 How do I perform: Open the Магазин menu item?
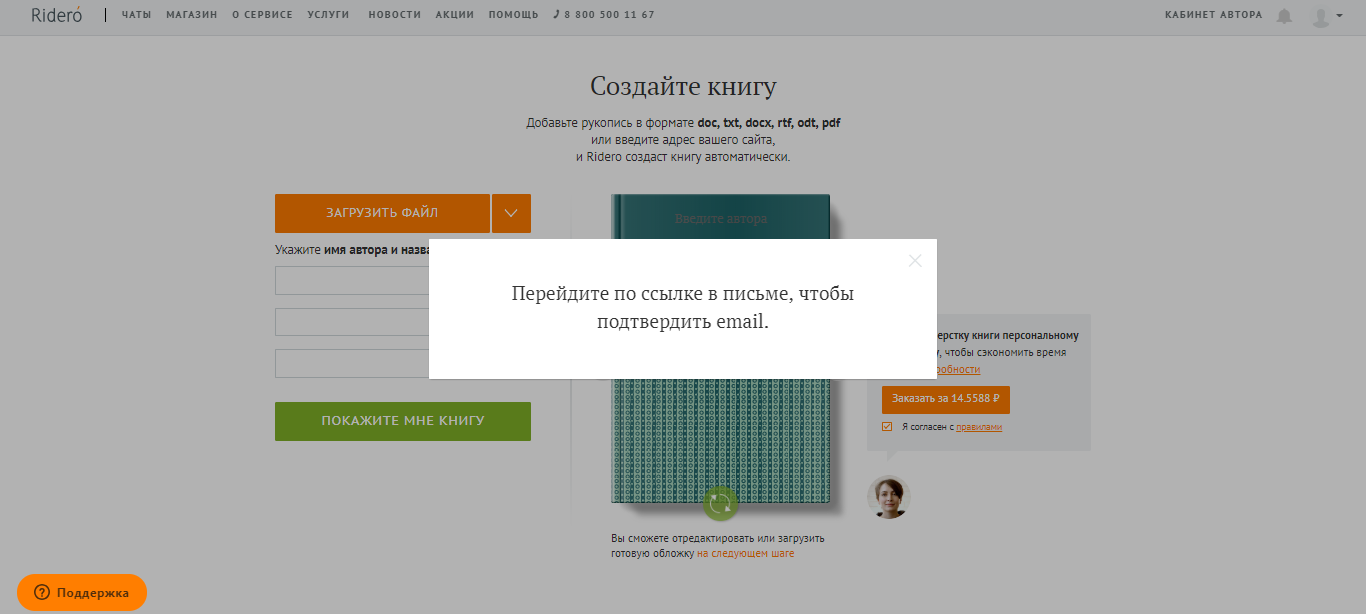pyautogui.click(x=192, y=15)
